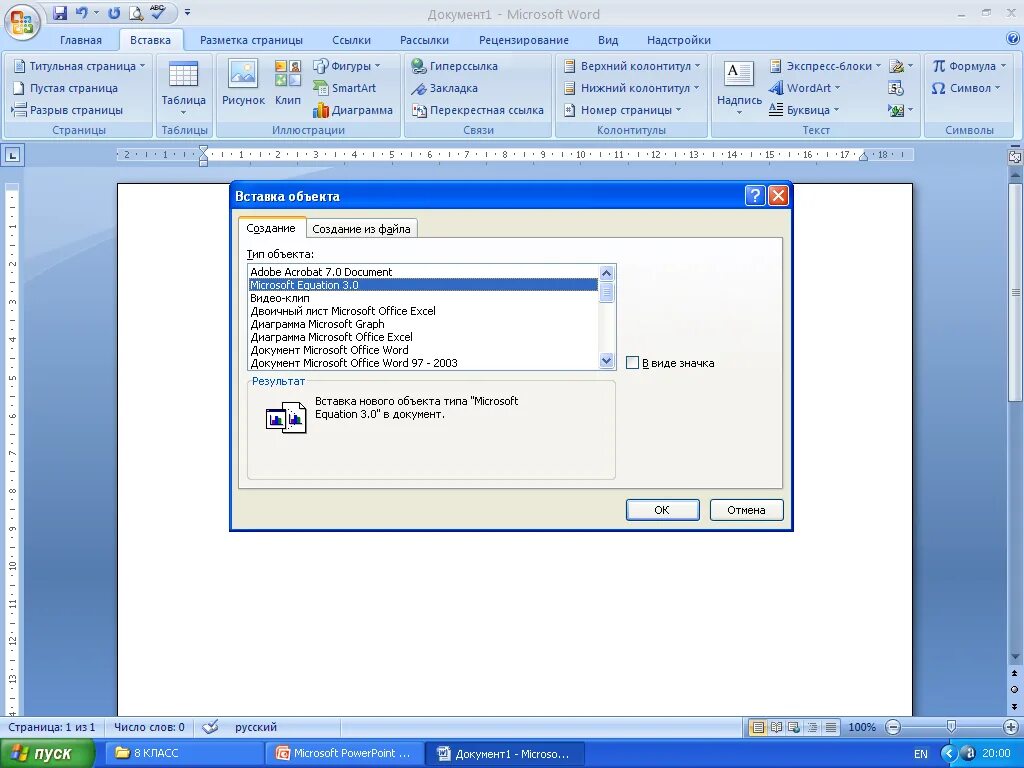Insert Гиперссылка hyperlink
The width and height of the screenshot is (1024, 768).
click(455, 66)
